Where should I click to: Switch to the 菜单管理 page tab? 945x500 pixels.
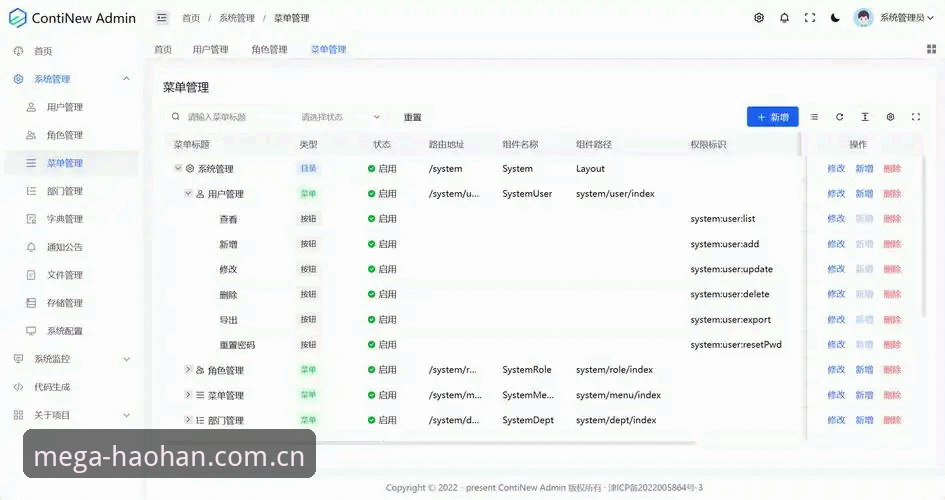[328, 49]
